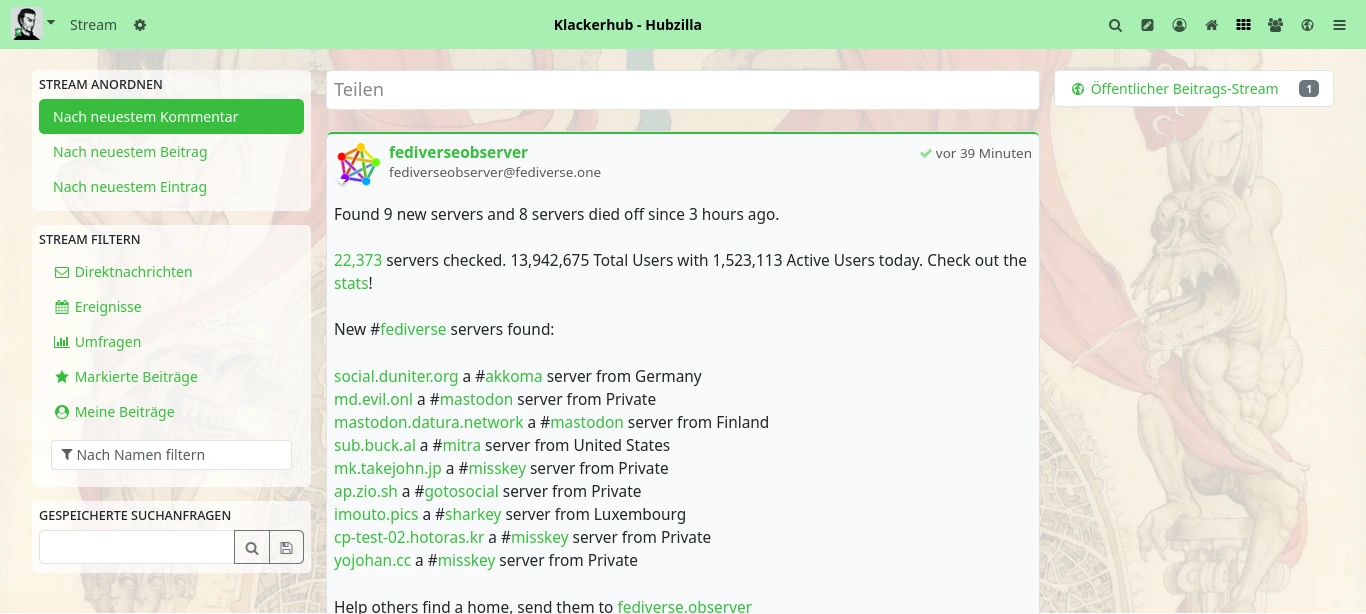Expand the hamburger menu in the navbar

tap(1339, 25)
